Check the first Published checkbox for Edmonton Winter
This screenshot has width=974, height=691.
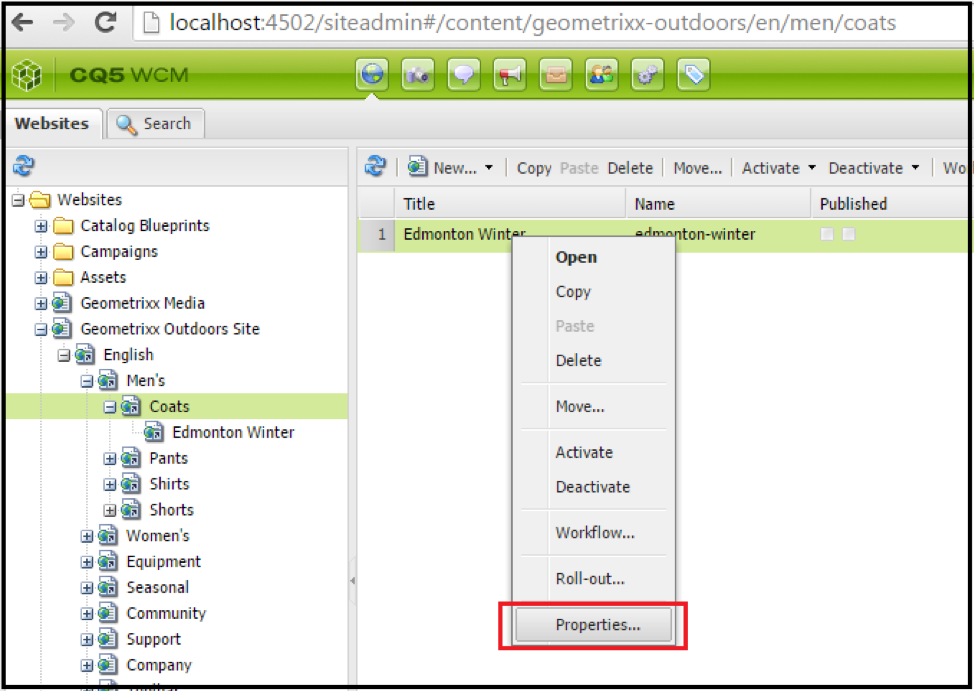pos(827,233)
